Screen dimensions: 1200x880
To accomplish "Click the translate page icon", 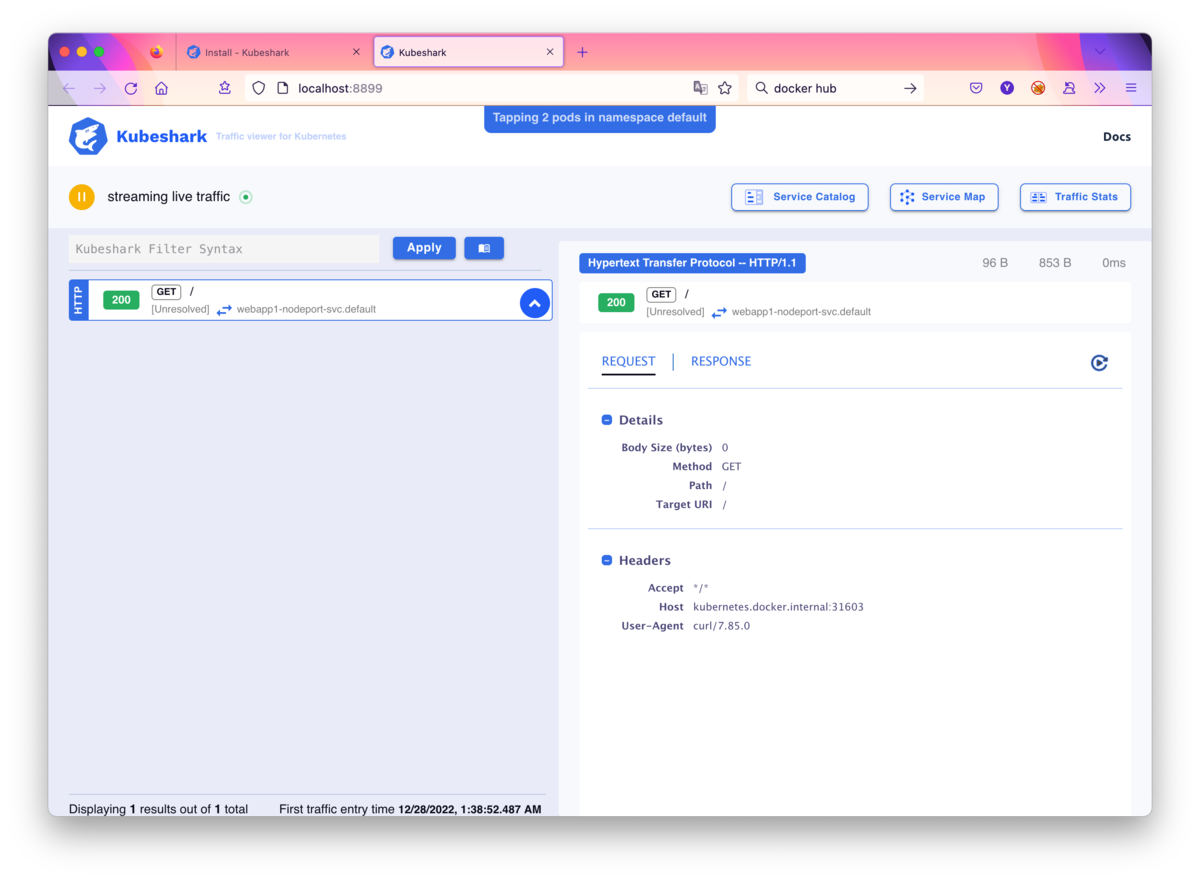I will [x=700, y=88].
